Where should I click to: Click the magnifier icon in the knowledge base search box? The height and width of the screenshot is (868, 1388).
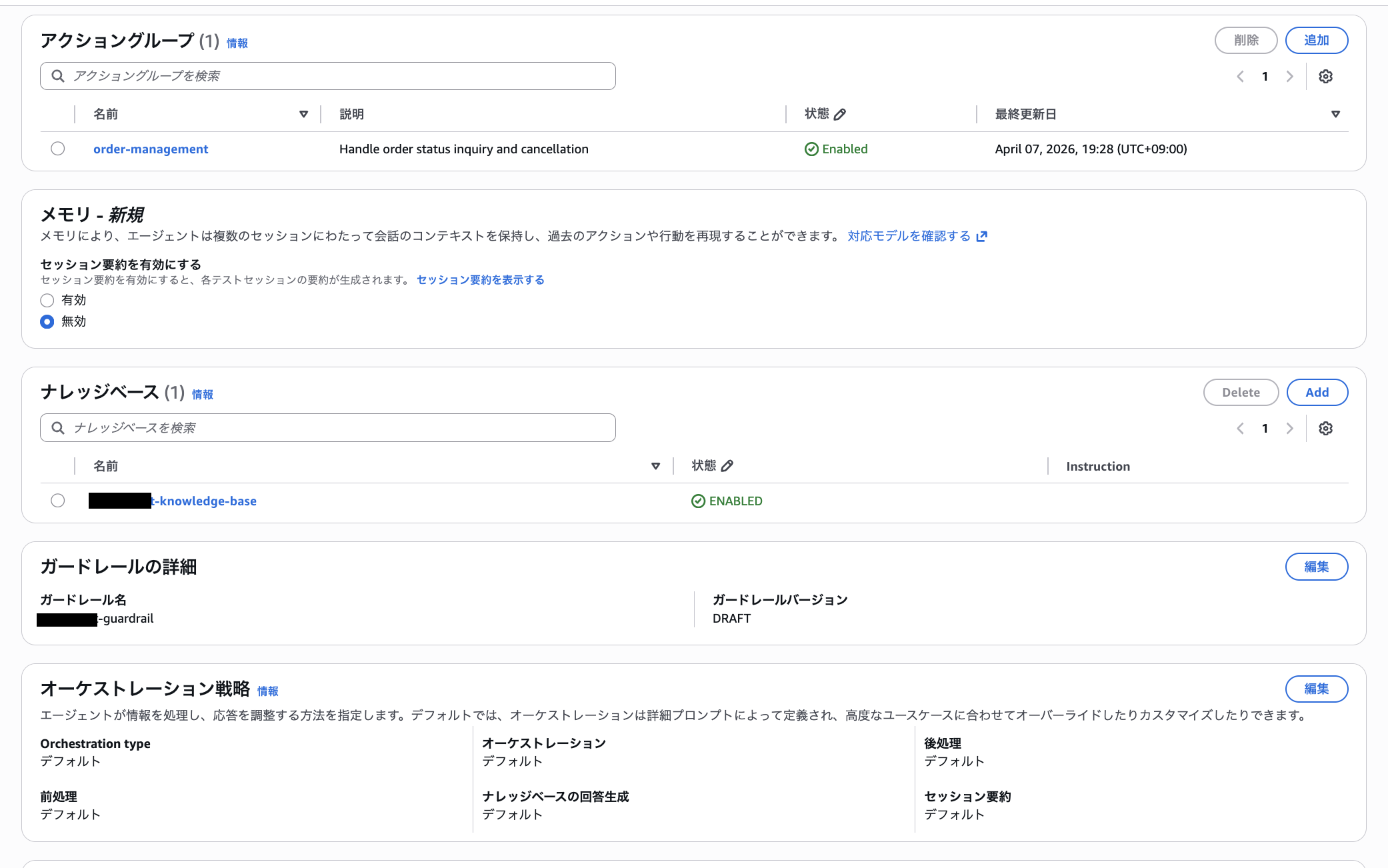pyautogui.click(x=57, y=427)
